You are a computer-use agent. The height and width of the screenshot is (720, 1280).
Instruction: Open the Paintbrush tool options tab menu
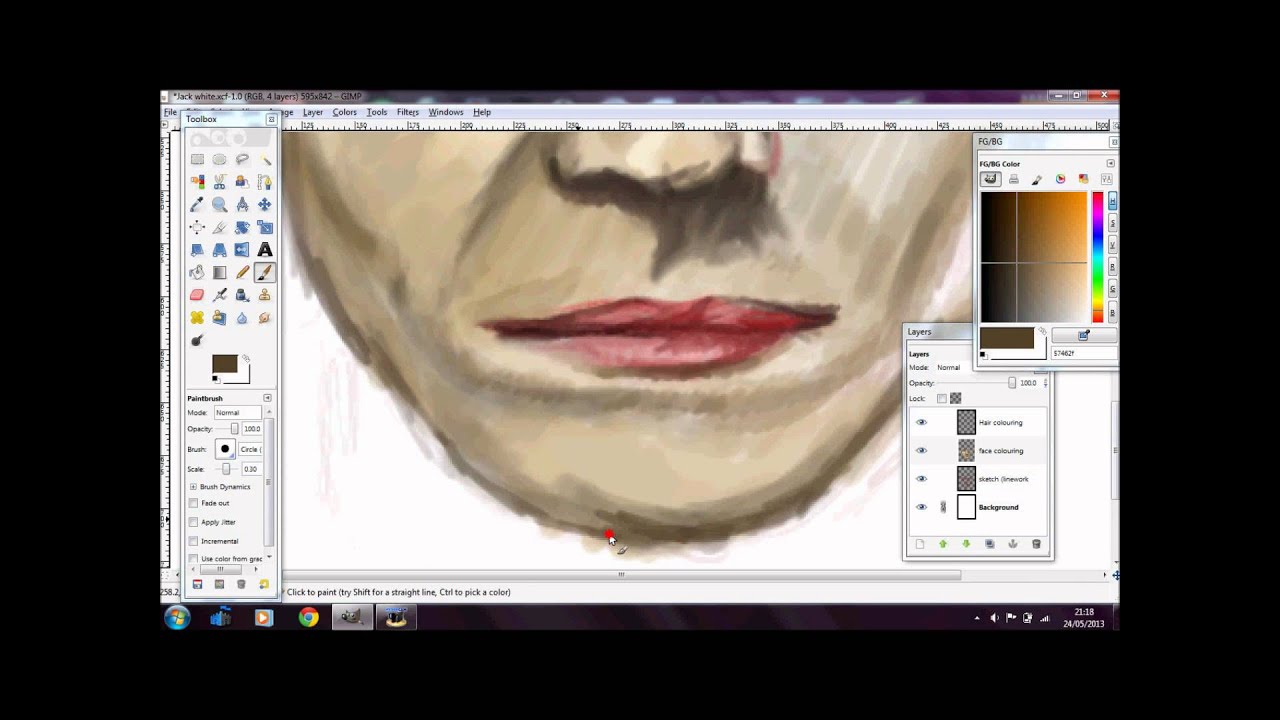tap(267, 398)
